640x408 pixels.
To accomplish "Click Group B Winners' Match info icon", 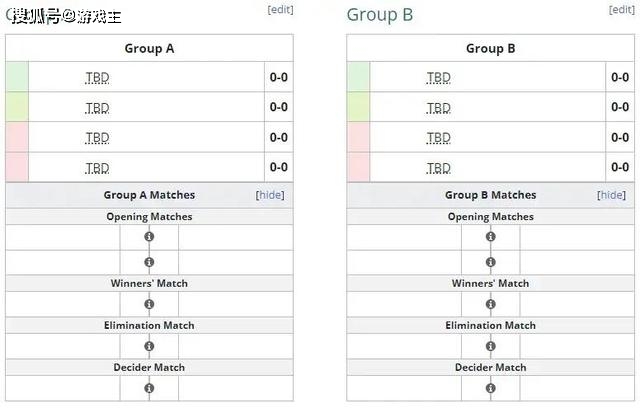I will pyautogui.click(x=491, y=304).
